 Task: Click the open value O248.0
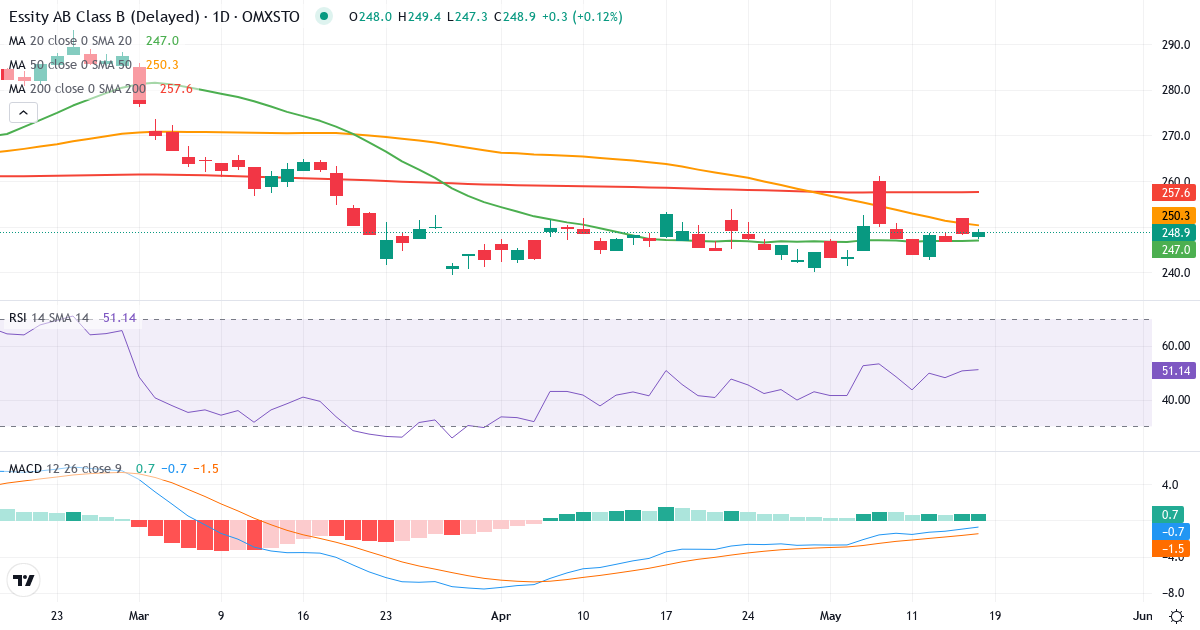tap(368, 17)
